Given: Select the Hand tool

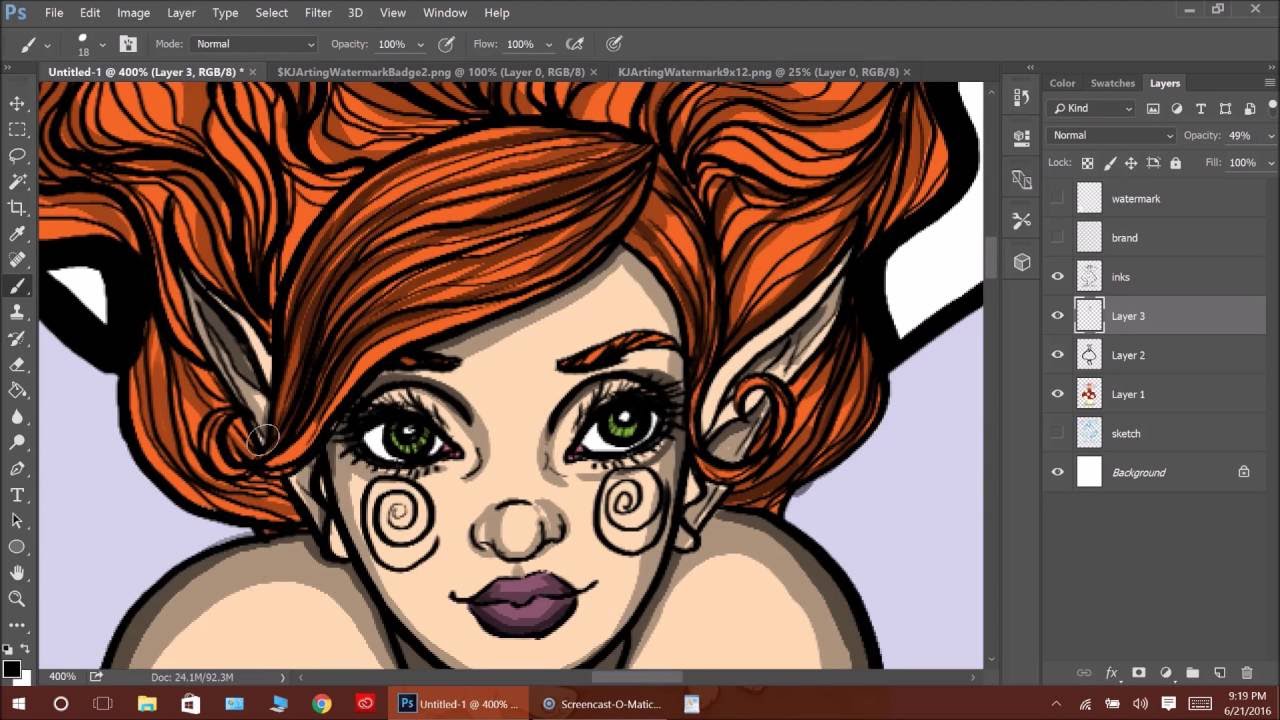Looking at the screenshot, I should click(17, 572).
